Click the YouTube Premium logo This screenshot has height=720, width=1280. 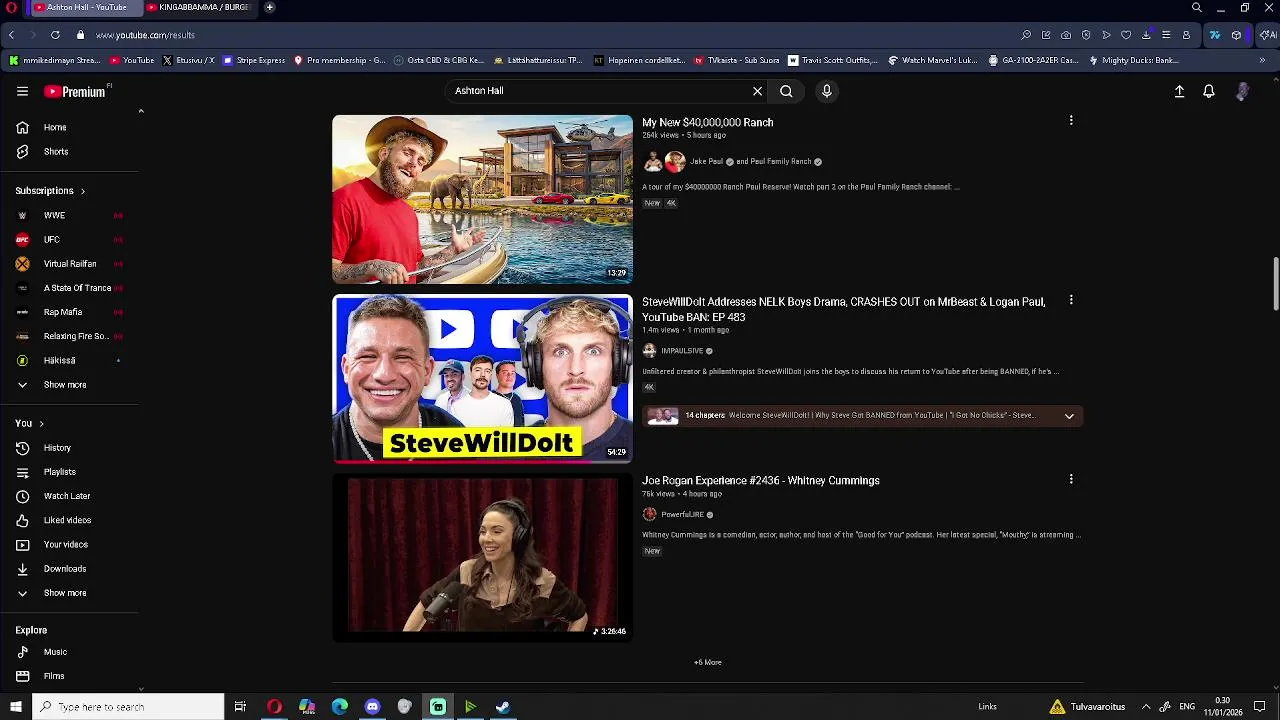coord(76,91)
